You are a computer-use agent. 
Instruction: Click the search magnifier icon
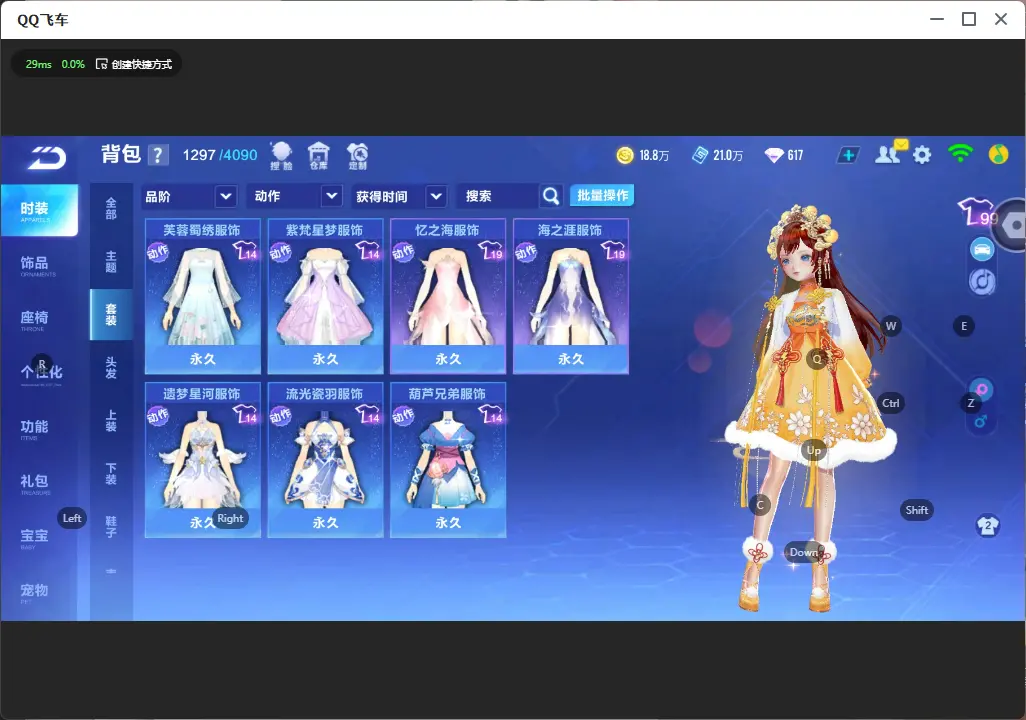coord(551,196)
